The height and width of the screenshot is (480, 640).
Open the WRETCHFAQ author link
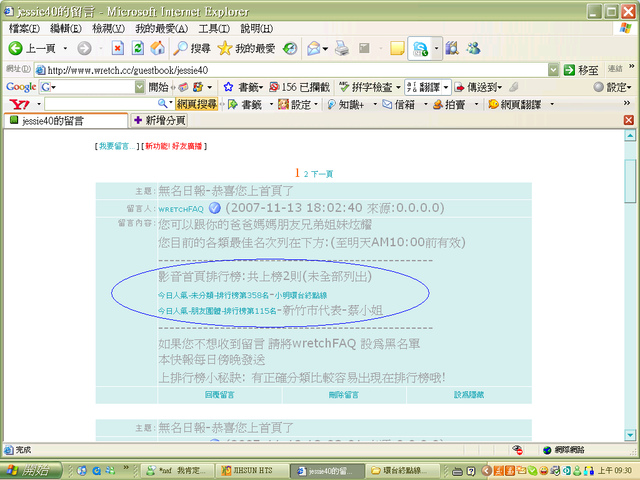(181, 209)
